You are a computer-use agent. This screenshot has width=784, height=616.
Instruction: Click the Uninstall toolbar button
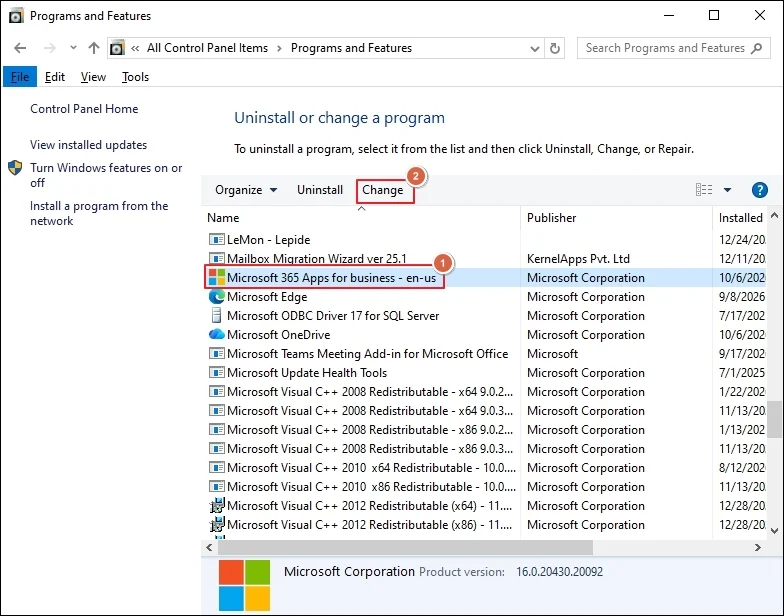[x=320, y=190]
